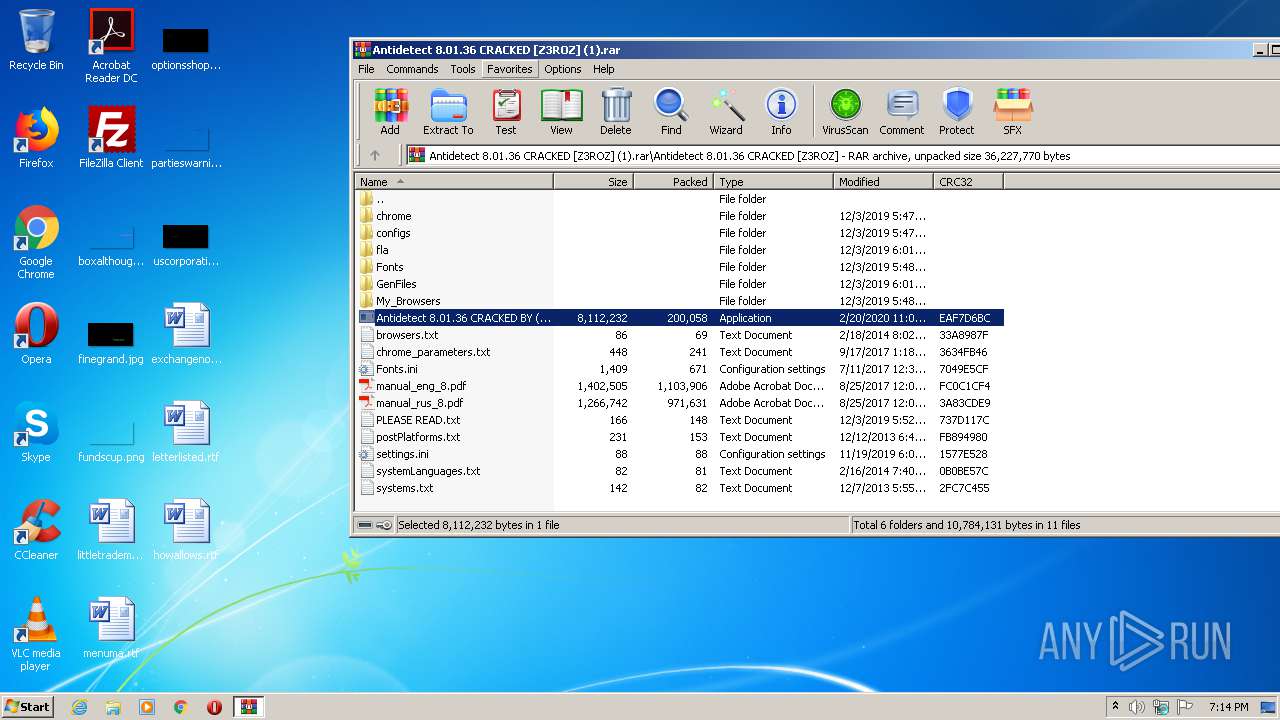Open the Help menu
This screenshot has width=1280, height=720.
pyautogui.click(x=604, y=69)
